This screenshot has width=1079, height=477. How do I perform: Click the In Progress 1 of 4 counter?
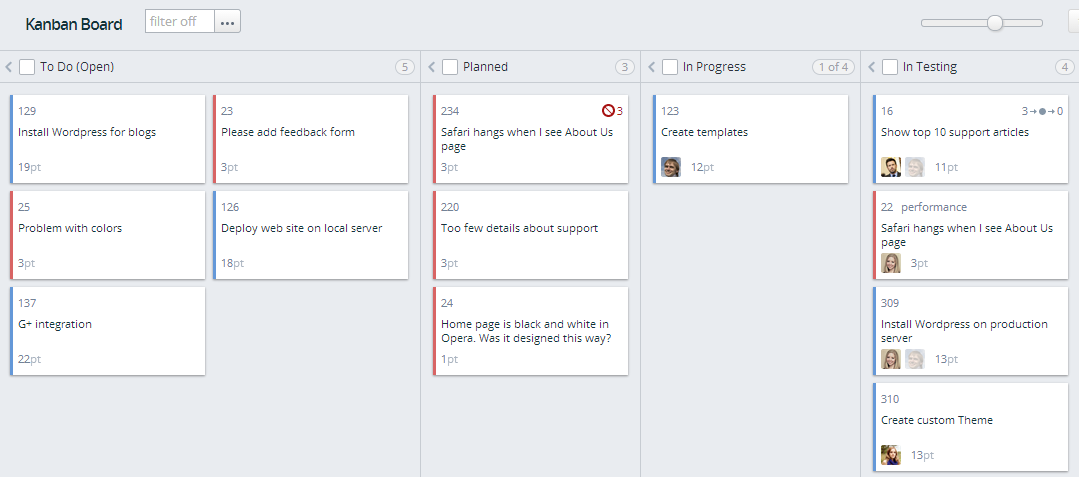click(x=833, y=67)
